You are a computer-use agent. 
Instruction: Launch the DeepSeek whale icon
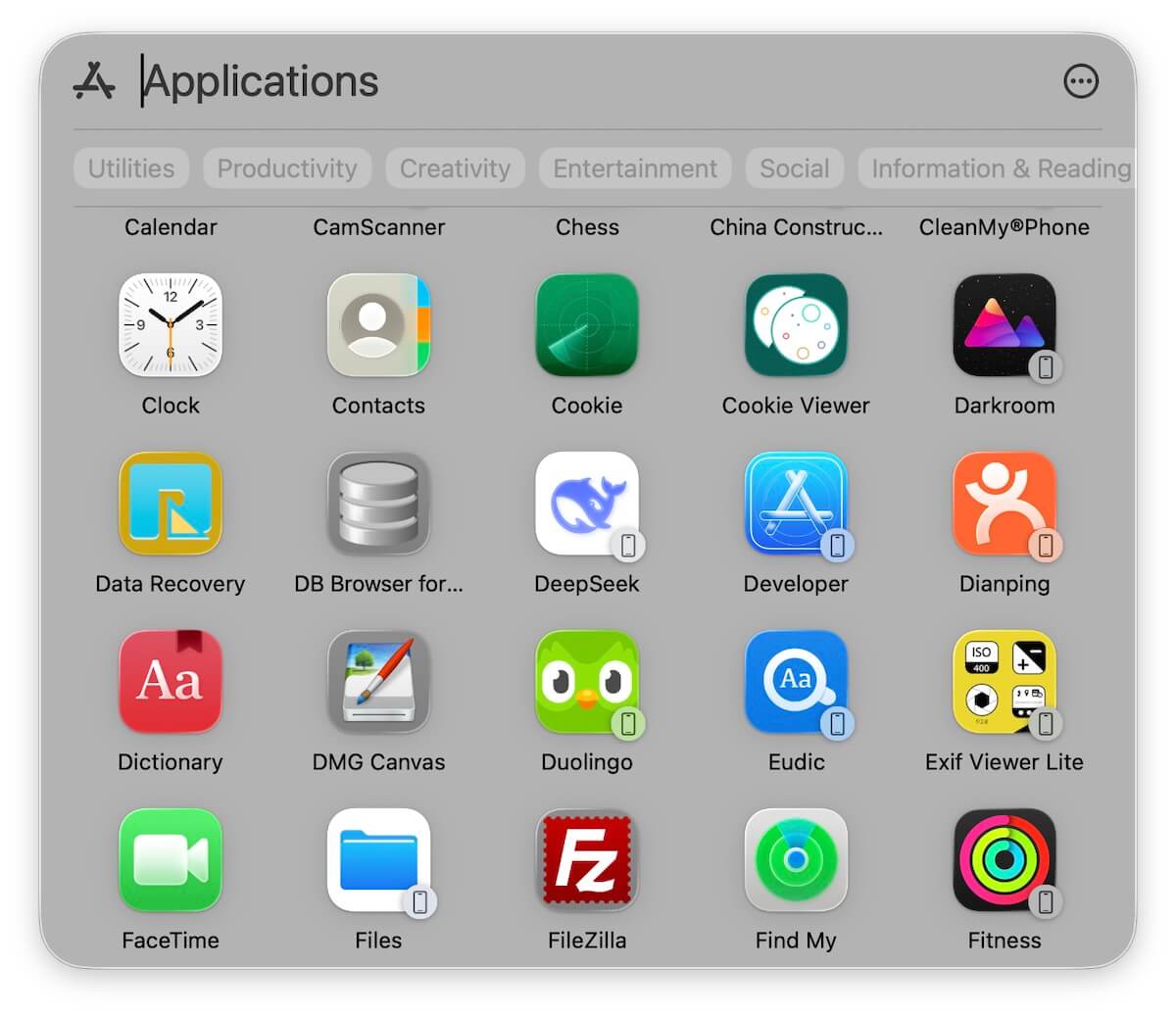click(x=587, y=504)
